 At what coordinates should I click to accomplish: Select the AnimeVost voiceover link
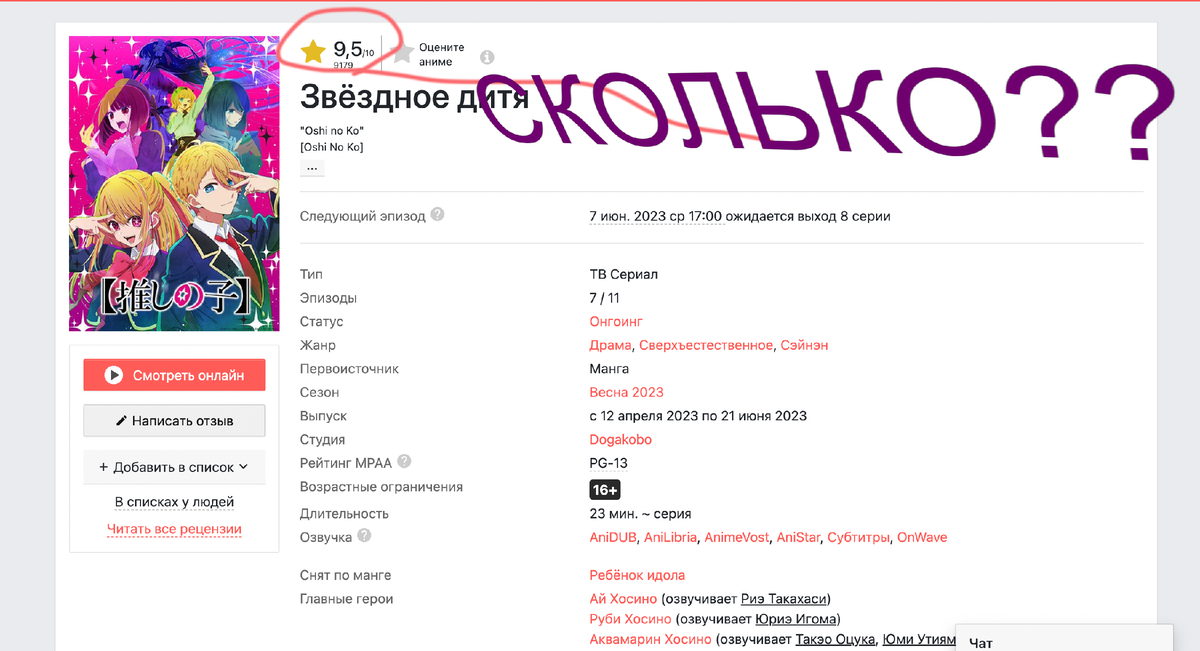(737, 537)
